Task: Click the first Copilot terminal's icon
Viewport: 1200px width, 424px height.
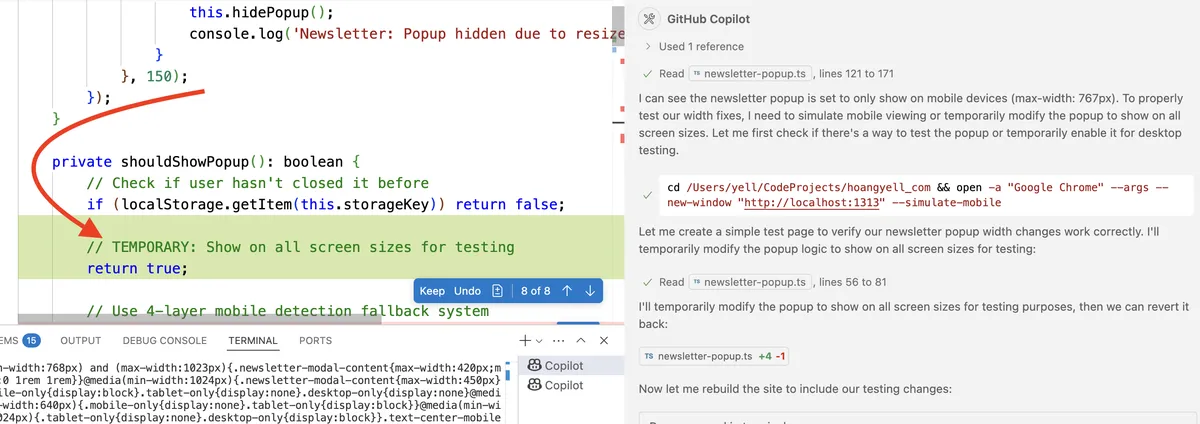Action: click(535, 366)
